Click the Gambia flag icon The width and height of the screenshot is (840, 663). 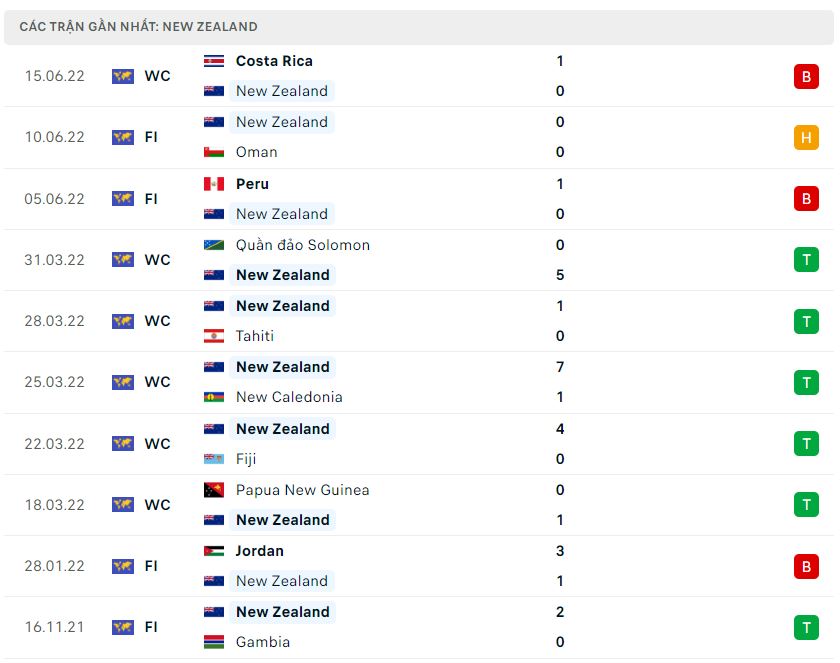(x=213, y=642)
